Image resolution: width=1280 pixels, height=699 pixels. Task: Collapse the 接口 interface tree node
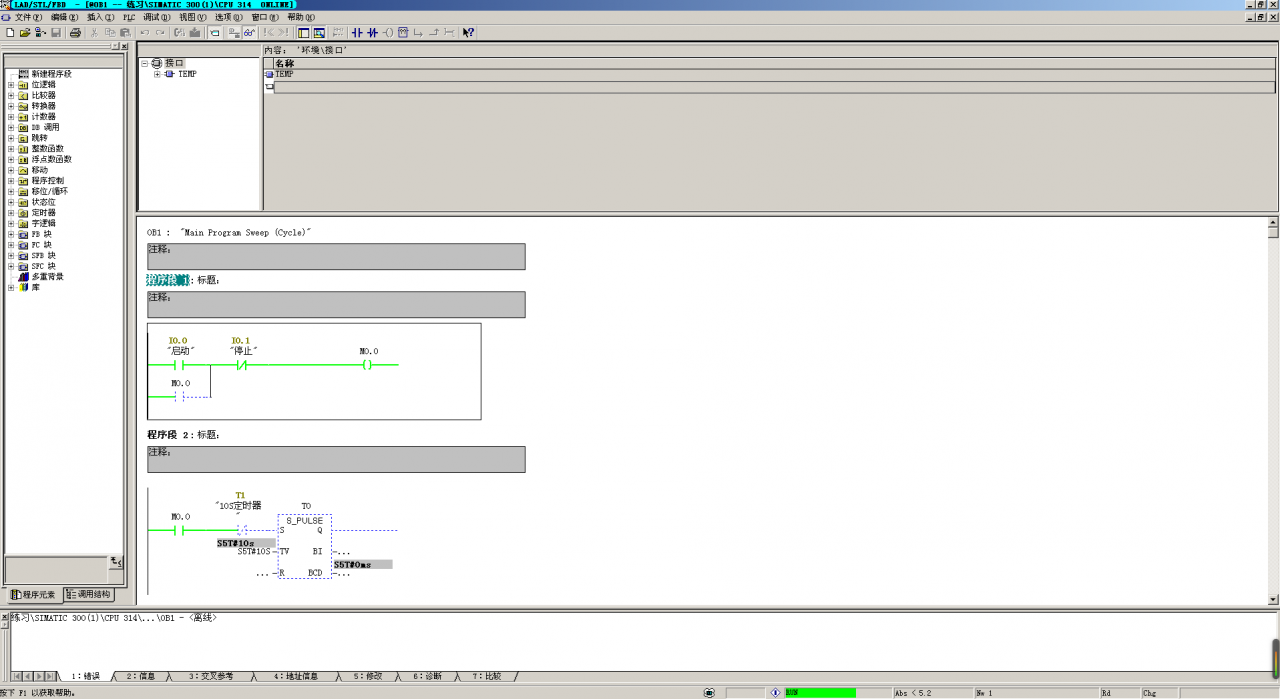(145, 63)
